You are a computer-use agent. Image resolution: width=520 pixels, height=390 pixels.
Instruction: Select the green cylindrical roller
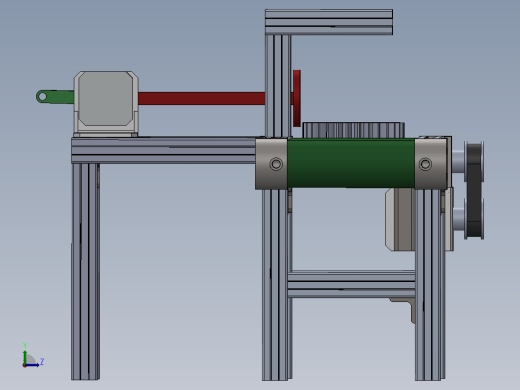click(x=351, y=163)
